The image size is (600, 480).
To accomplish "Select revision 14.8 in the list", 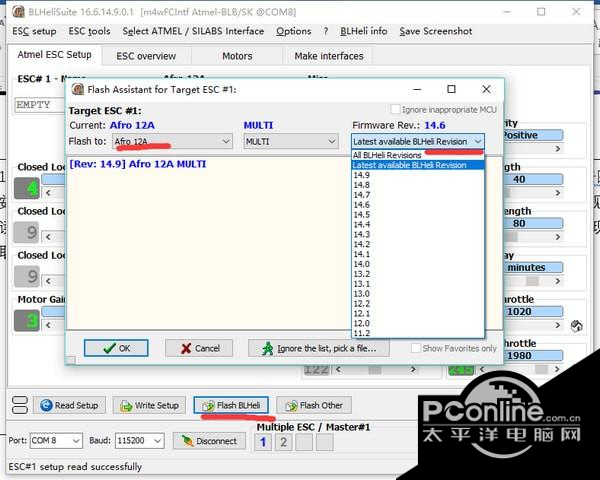I will 418,185.
